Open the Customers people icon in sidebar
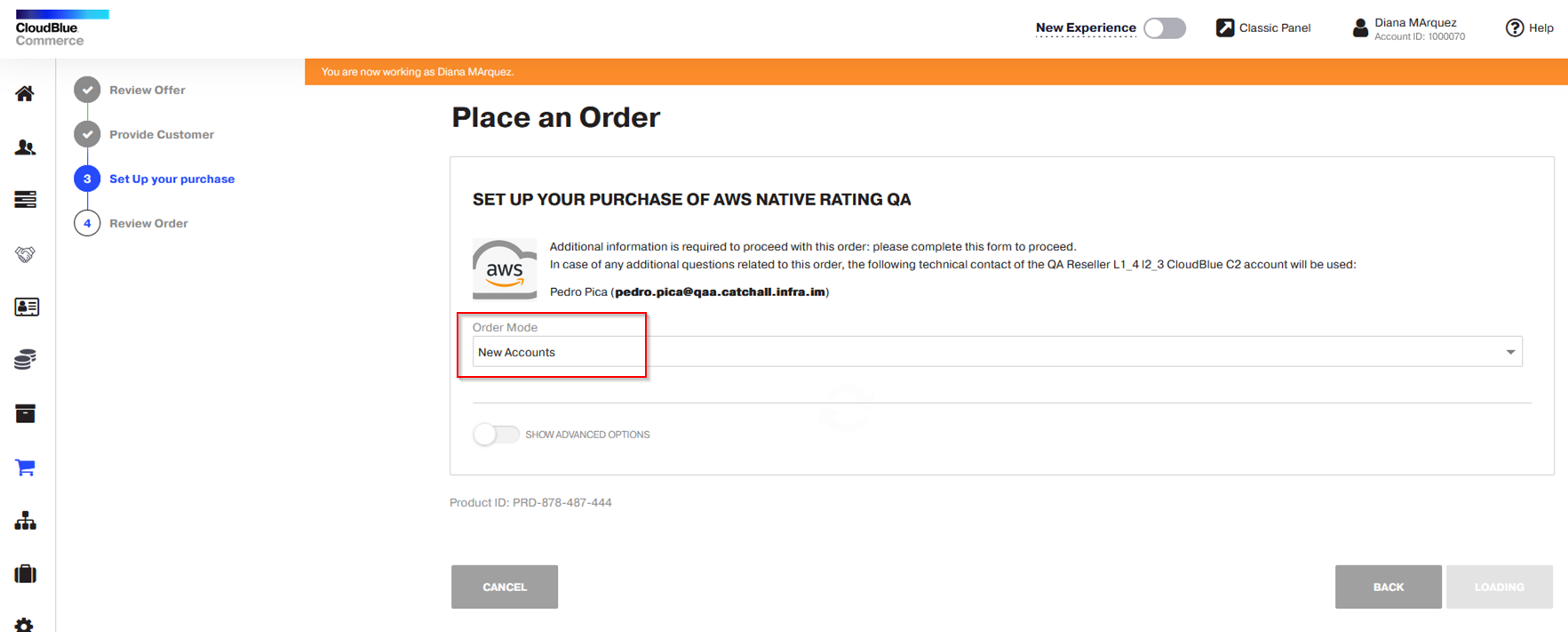 tap(25, 147)
